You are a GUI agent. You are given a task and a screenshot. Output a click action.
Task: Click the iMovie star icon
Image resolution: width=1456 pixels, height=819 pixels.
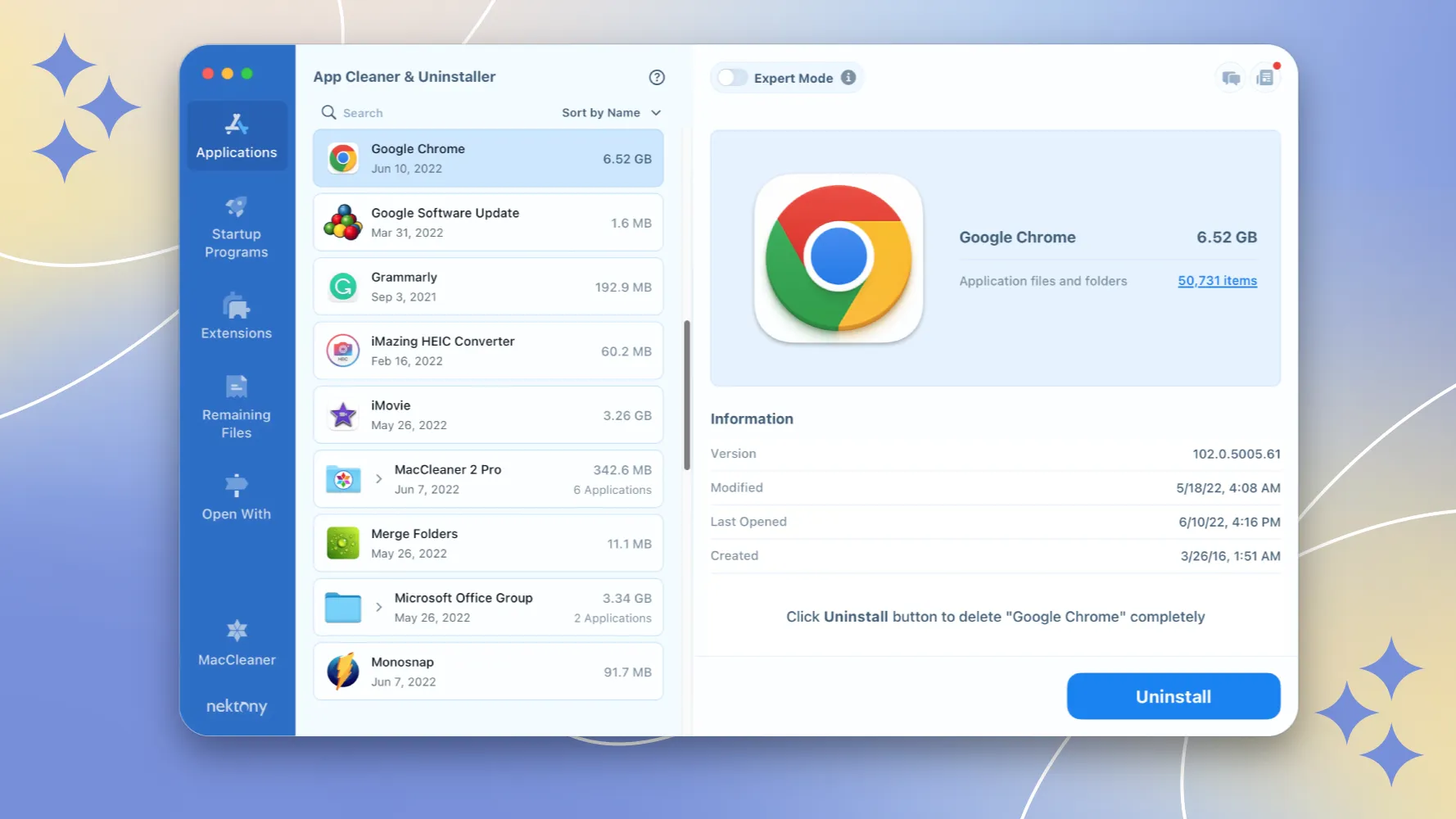coord(343,415)
